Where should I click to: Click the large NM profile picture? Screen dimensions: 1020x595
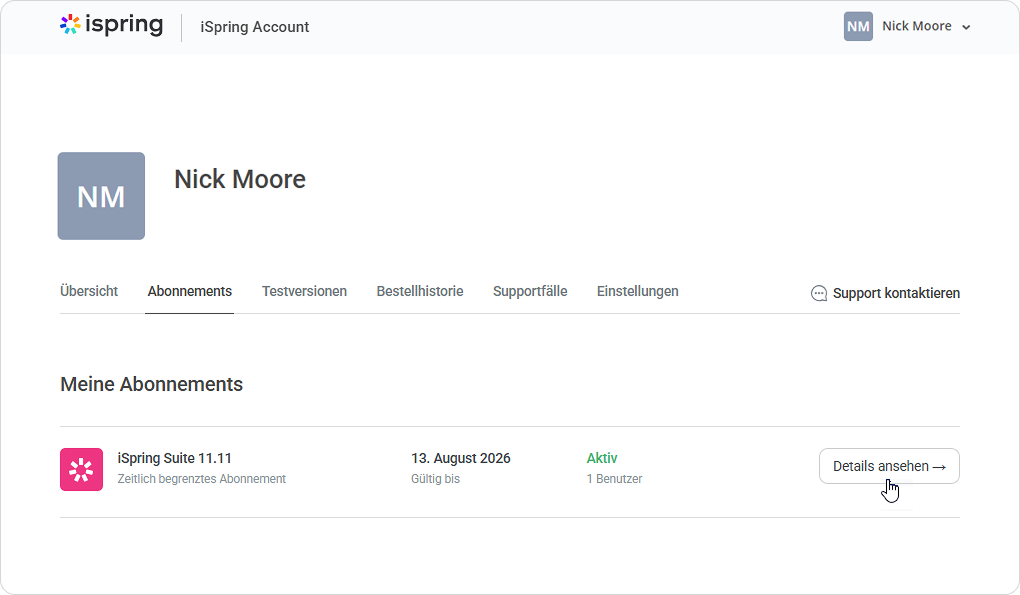pos(101,196)
